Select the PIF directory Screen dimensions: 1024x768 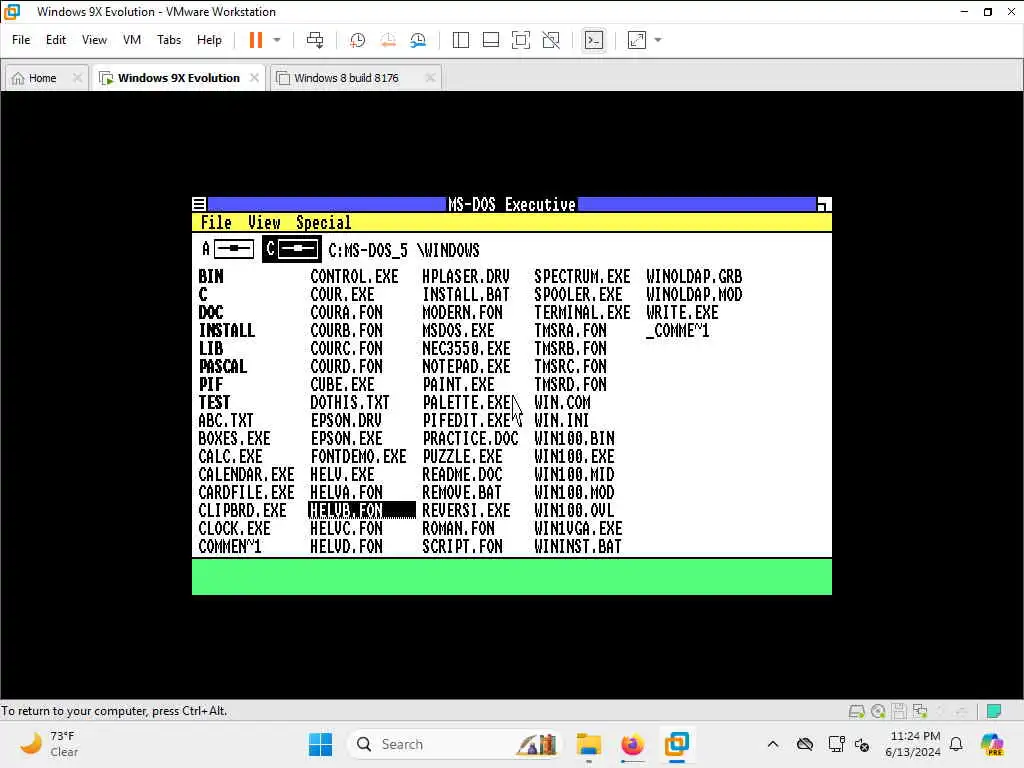click(211, 385)
